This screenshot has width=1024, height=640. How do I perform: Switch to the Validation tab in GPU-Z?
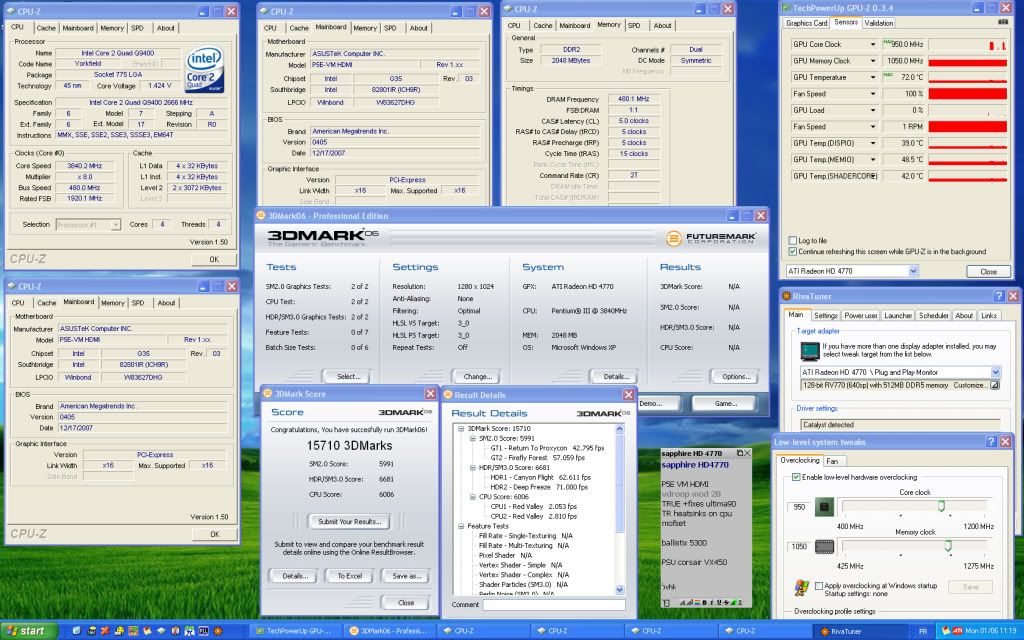tap(879, 23)
